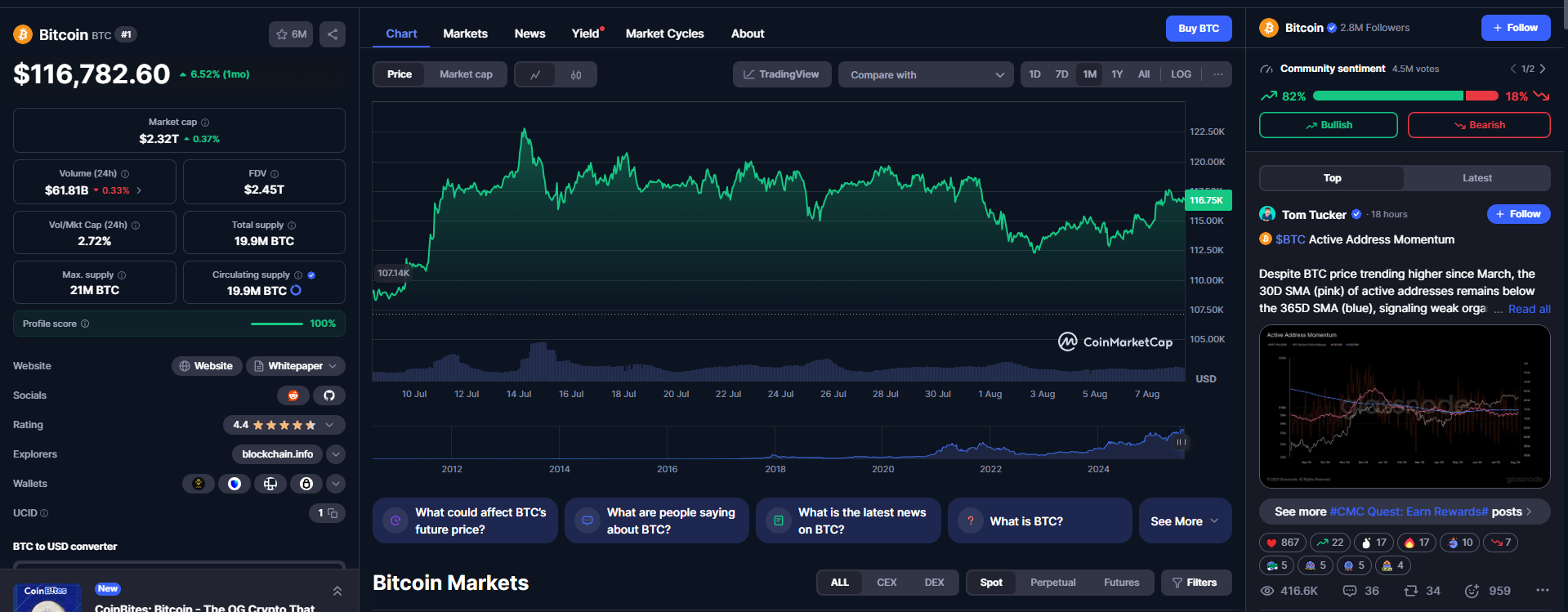Open market Filters button
Screen dimensions: 1568x612
click(1196, 583)
